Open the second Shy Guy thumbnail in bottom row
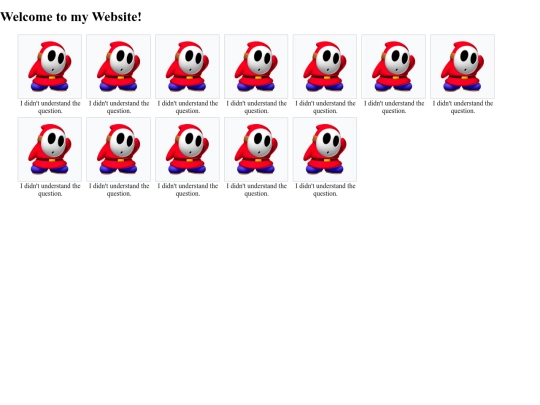Image resolution: width=540 pixels, height=405 pixels. click(118, 149)
